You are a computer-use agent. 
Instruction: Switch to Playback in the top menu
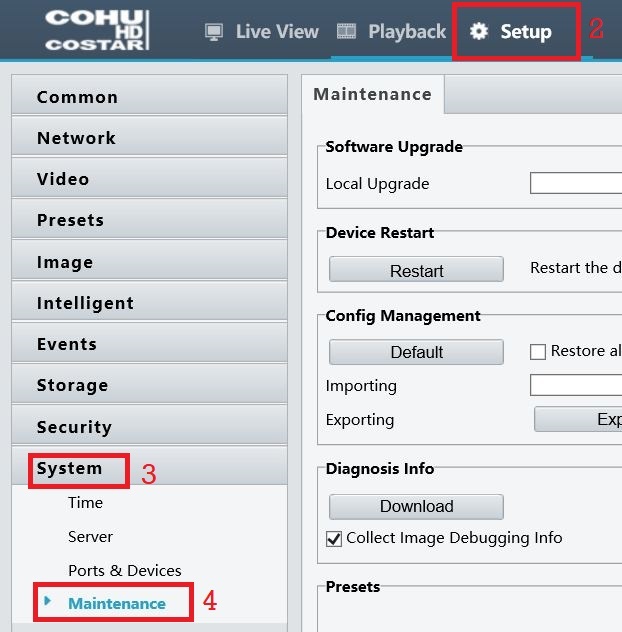407,31
